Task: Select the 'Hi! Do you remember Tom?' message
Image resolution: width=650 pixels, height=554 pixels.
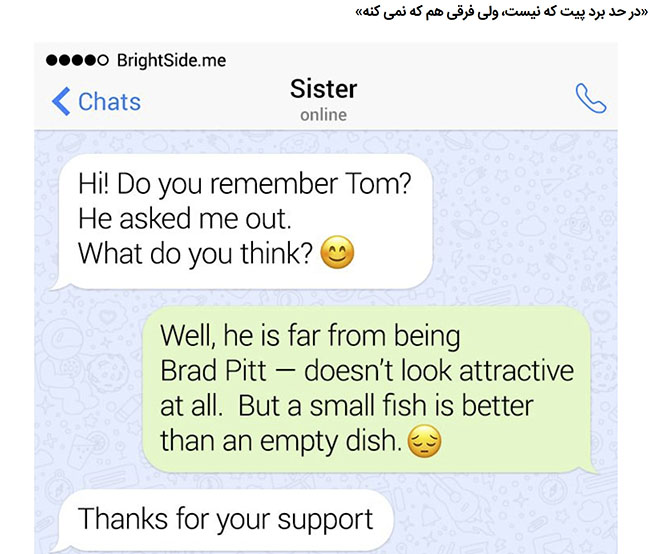Action: [245, 184]
